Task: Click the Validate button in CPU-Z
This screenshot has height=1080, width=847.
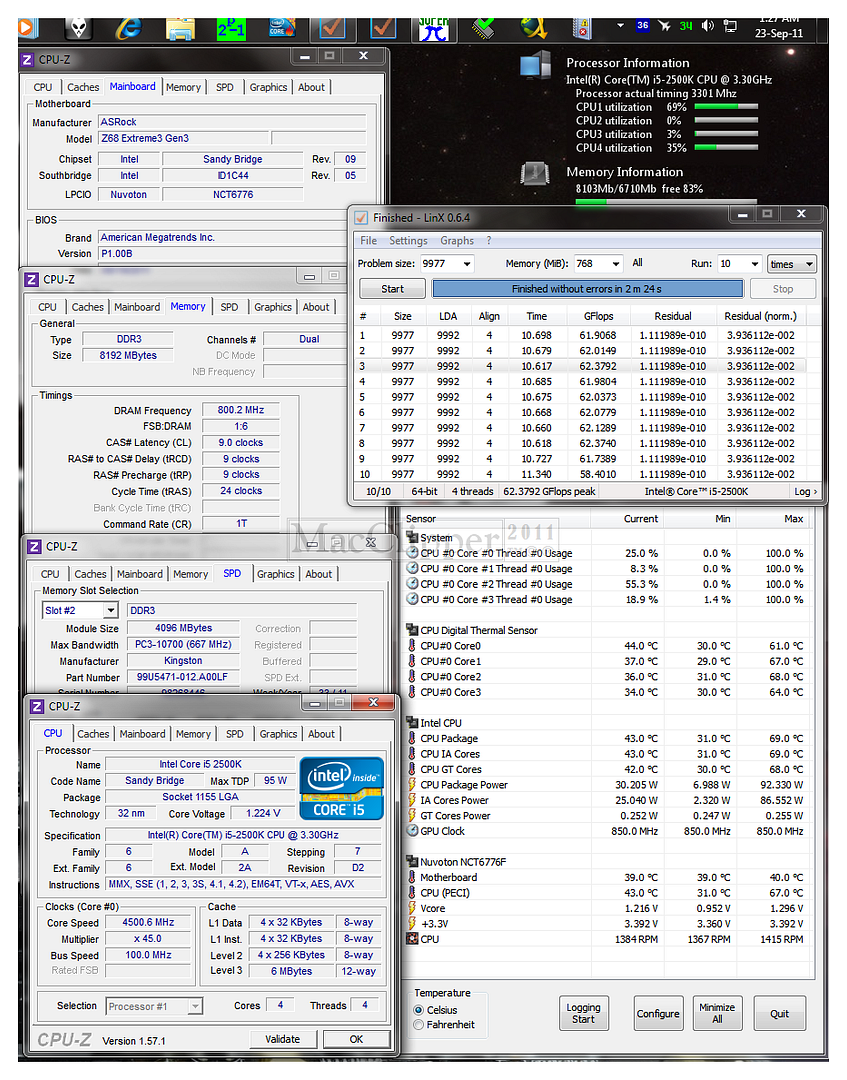Action: [283, 1039]
